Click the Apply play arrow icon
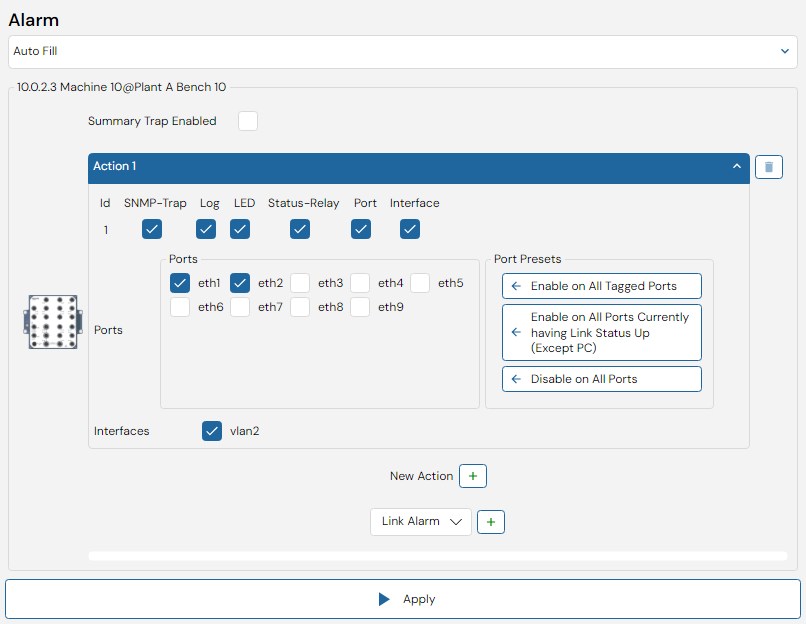Screen dimensions: 806x624 383,599
